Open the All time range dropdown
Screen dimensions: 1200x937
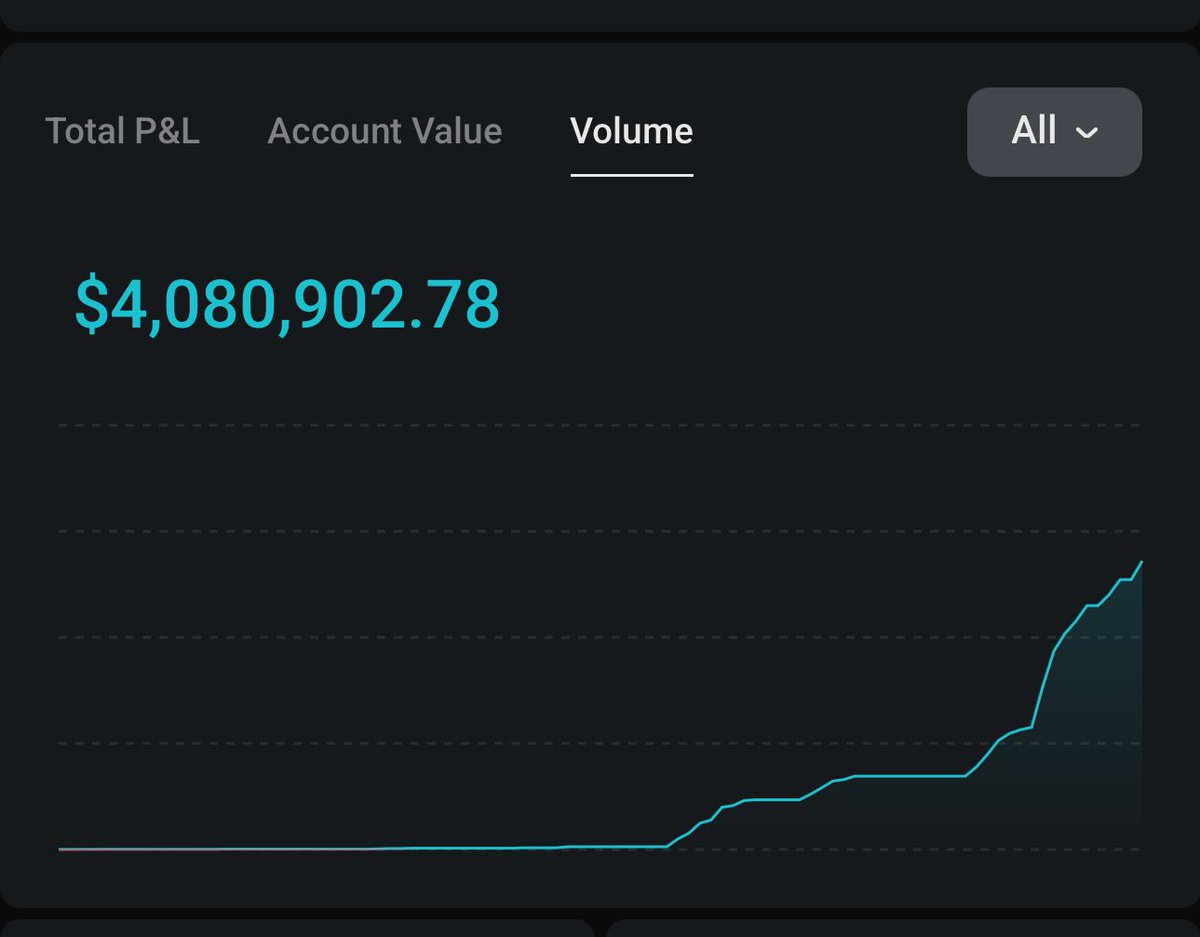[x=1054, y=131]
